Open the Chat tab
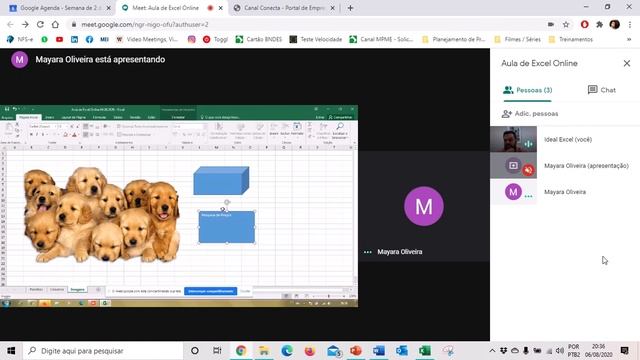640x360 pixels. point(602,90)
